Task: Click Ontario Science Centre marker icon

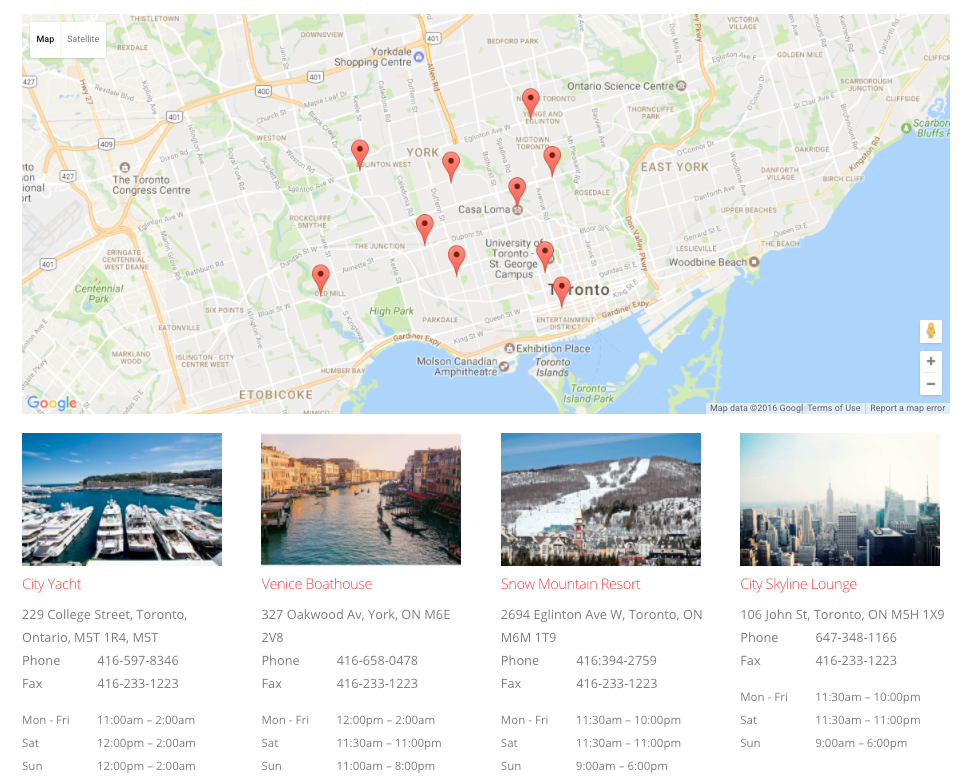Action: coord(682,86)
